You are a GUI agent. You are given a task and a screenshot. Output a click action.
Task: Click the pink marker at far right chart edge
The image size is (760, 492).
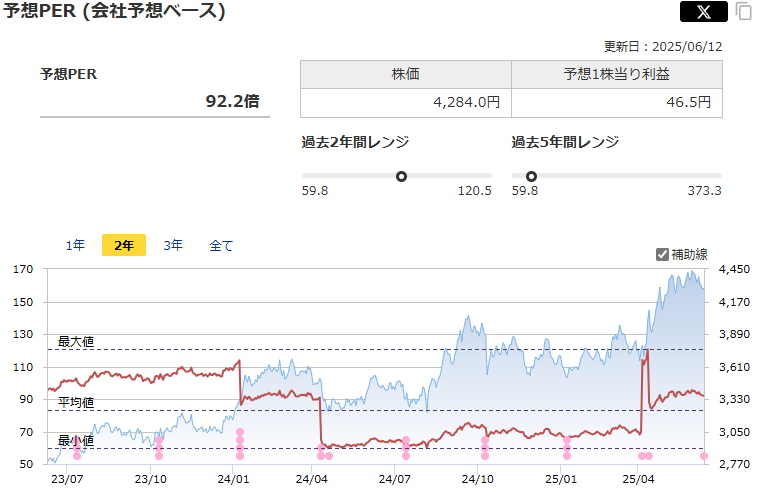pos(704,456)
